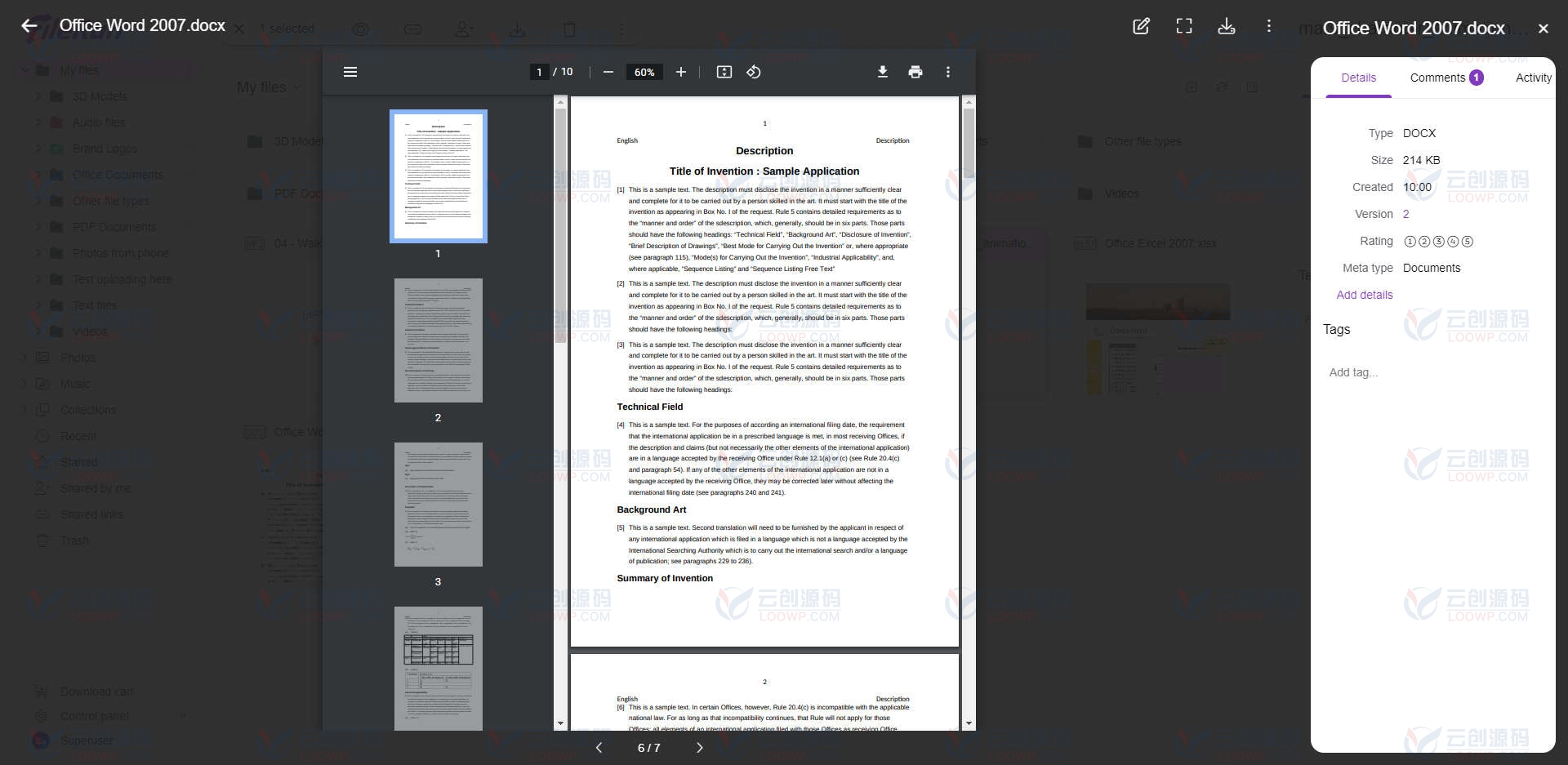Open the top bar more options menu

[1269, 26]
